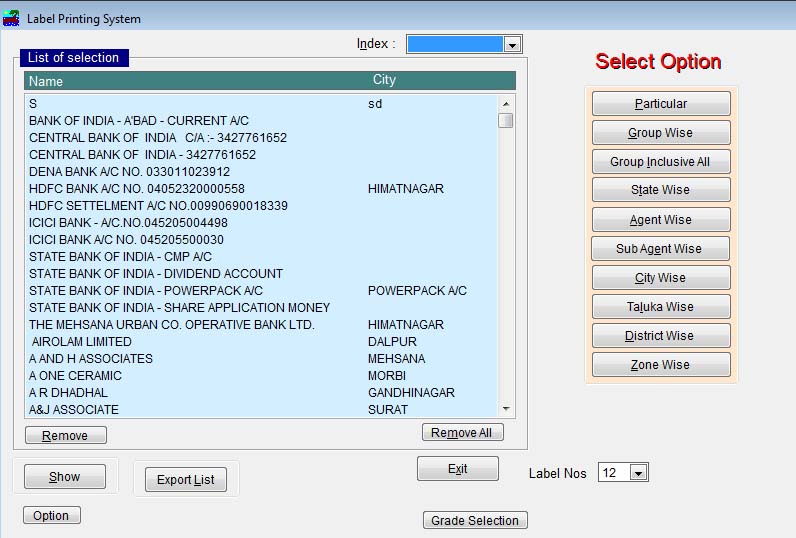
Task: Select STATE BANK OF INDIA - CMP A/C
Action: [261, 257]
